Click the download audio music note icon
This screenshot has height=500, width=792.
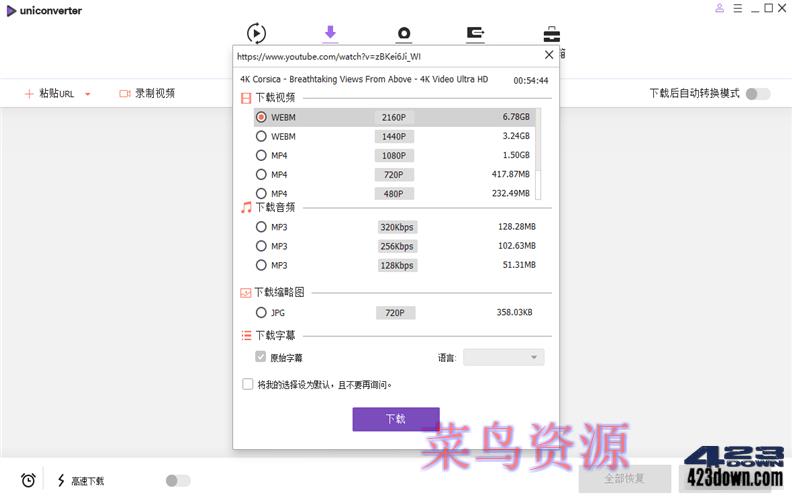click(246, 208)
